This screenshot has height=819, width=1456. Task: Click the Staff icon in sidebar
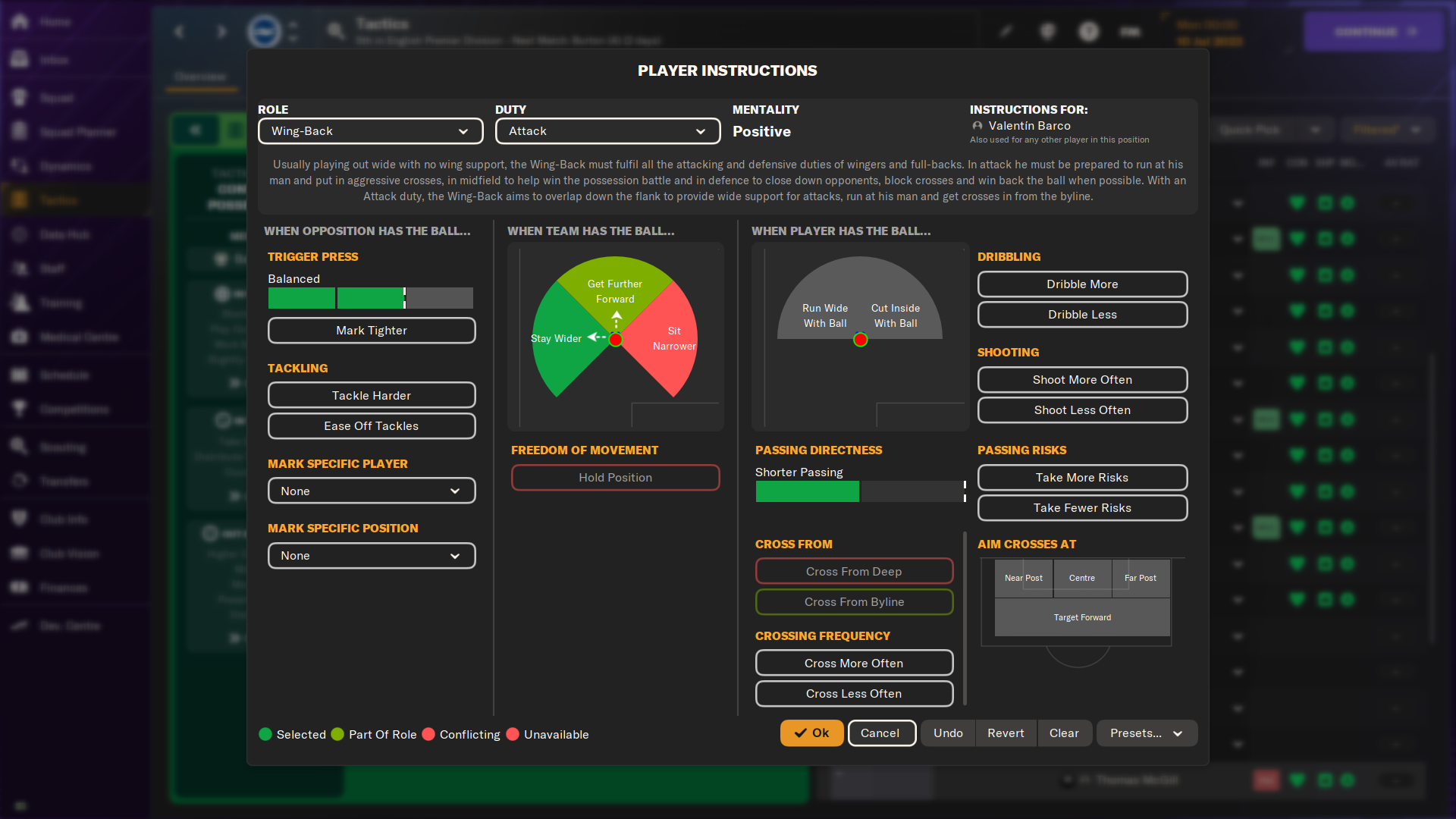click(20, 268)
